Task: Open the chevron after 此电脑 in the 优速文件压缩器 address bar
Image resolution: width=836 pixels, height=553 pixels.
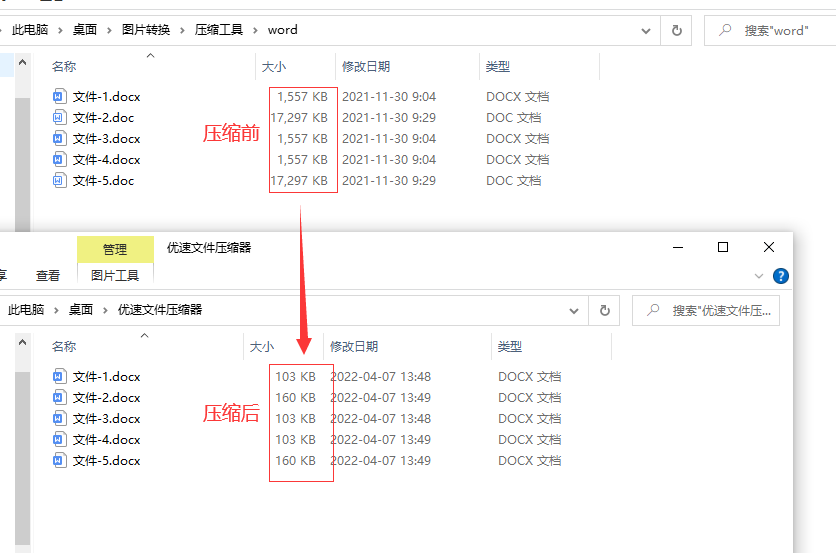Action: 56,310
